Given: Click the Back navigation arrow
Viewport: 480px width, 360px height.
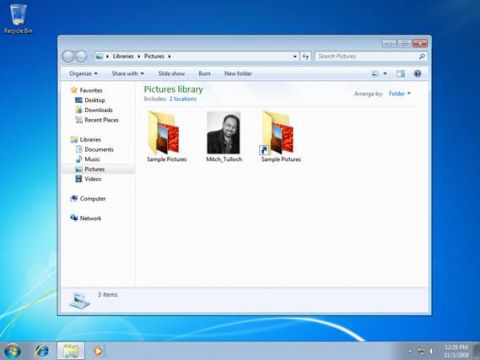Looking at the screenshot, I should pyautogui.click(x=68, y=56).
